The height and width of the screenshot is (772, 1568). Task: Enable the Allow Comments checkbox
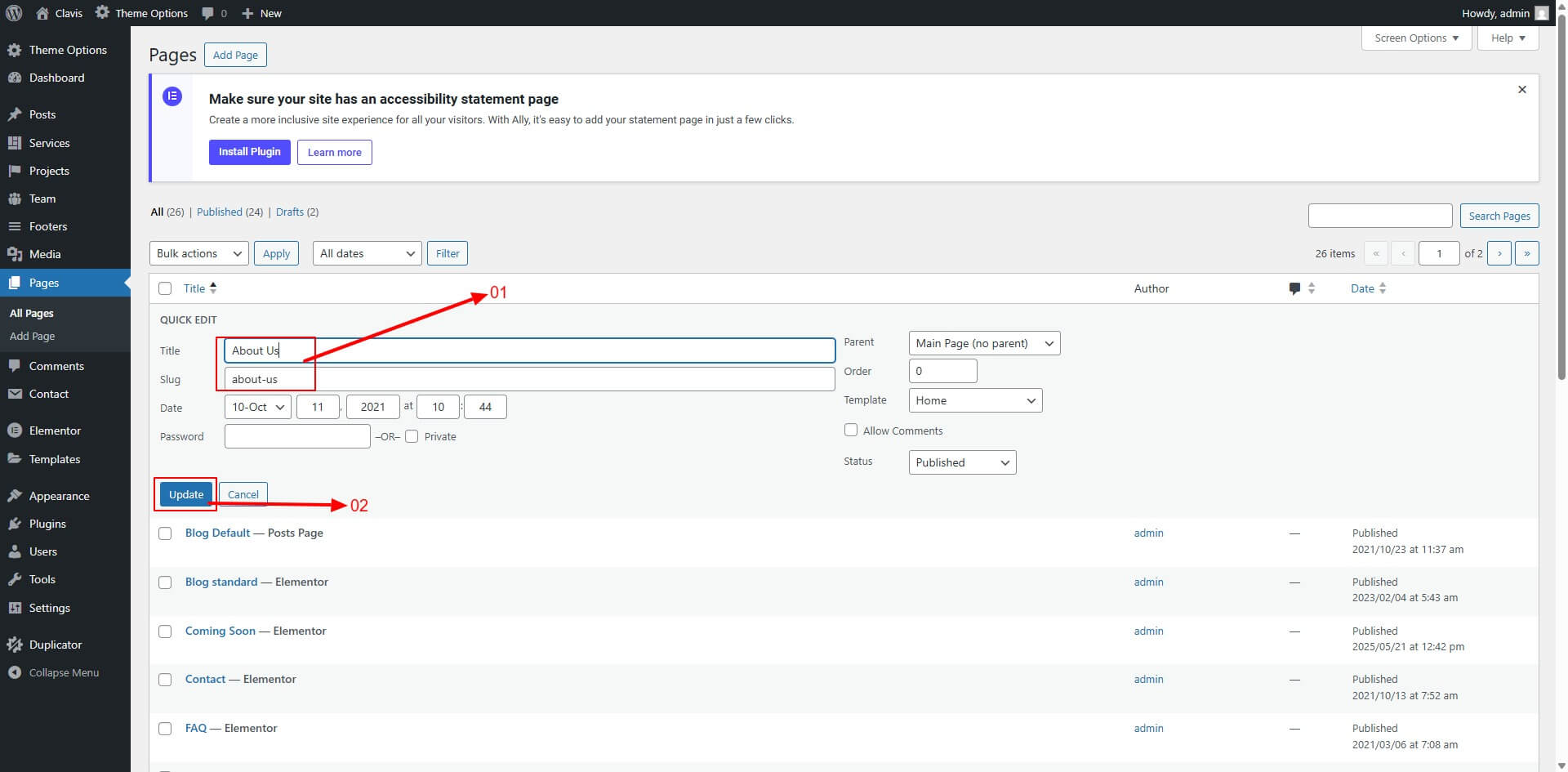click(851, 430)
